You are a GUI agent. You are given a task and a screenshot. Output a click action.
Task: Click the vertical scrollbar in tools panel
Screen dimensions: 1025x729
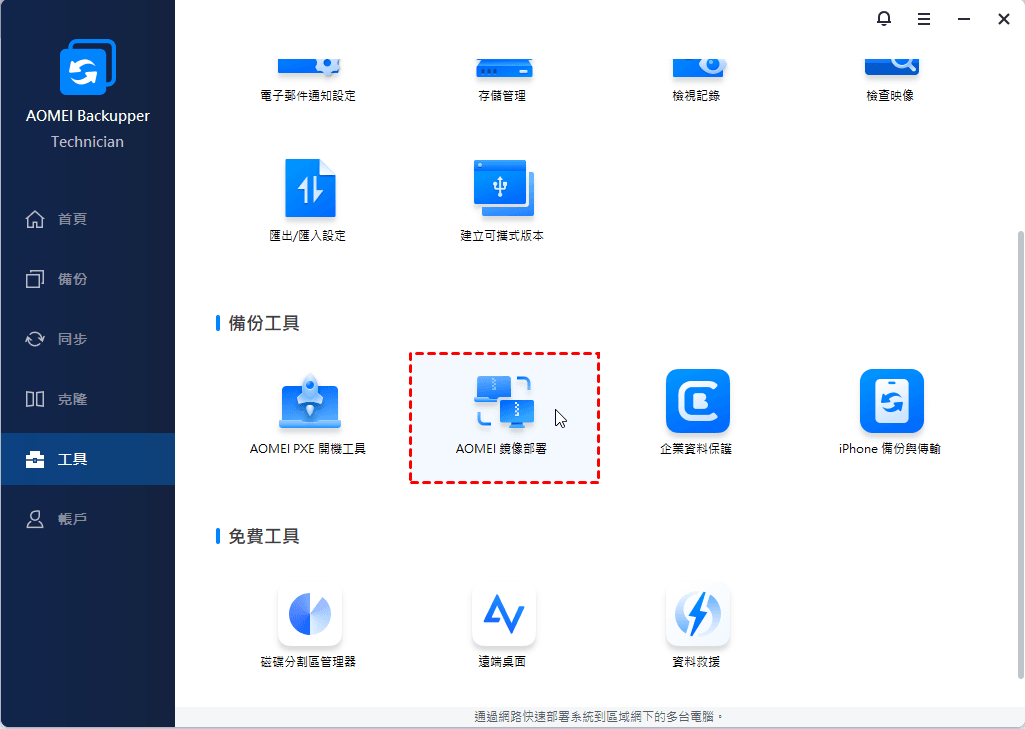(1020, 450)
